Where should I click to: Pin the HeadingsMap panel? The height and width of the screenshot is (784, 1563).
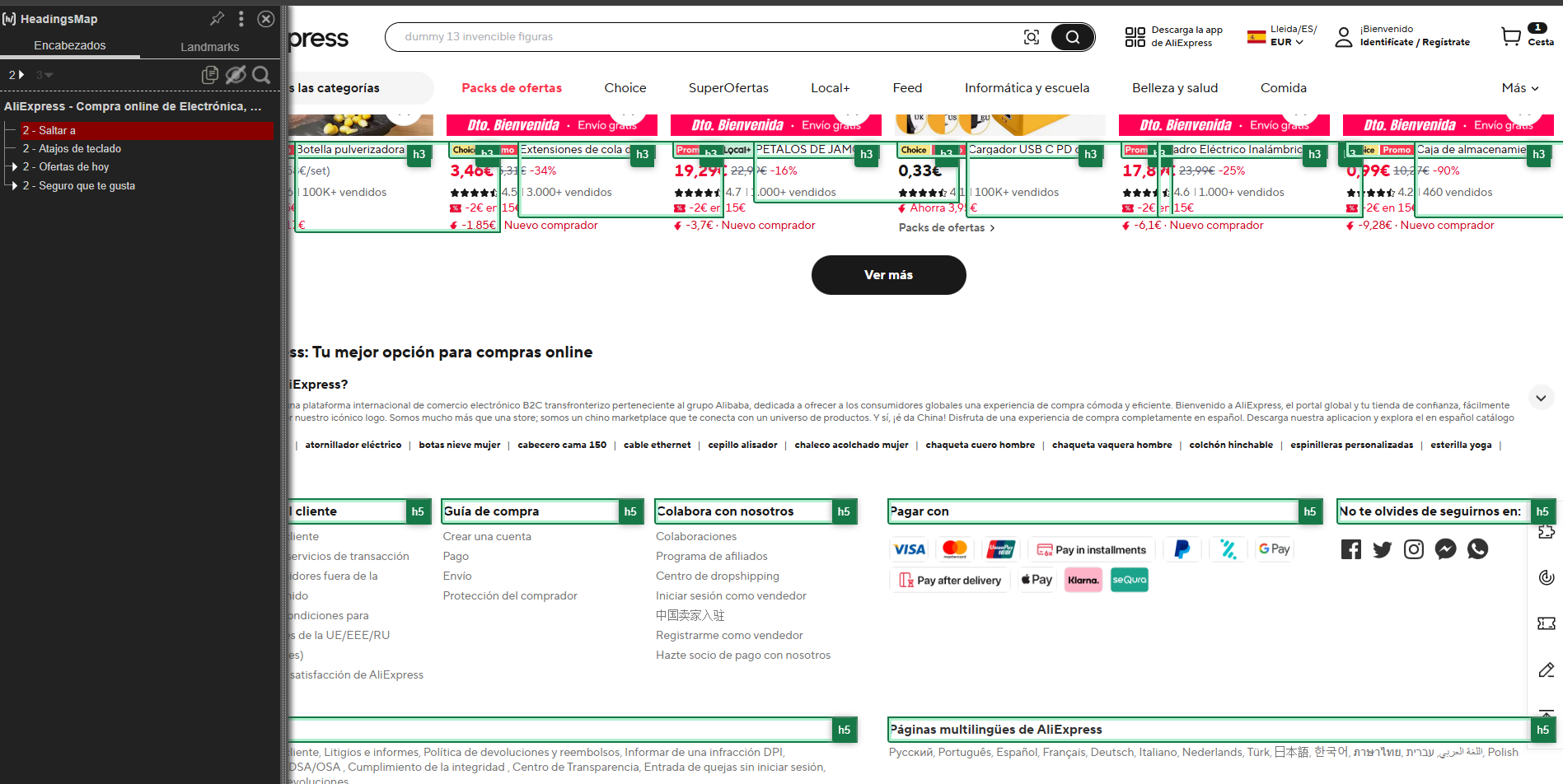[x=217, y=18]
